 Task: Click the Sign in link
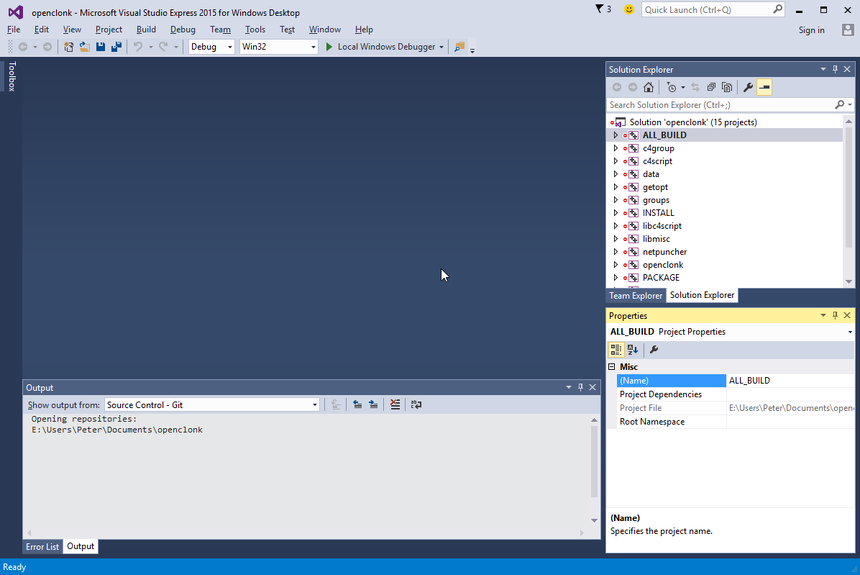click(x=811, y=30)
